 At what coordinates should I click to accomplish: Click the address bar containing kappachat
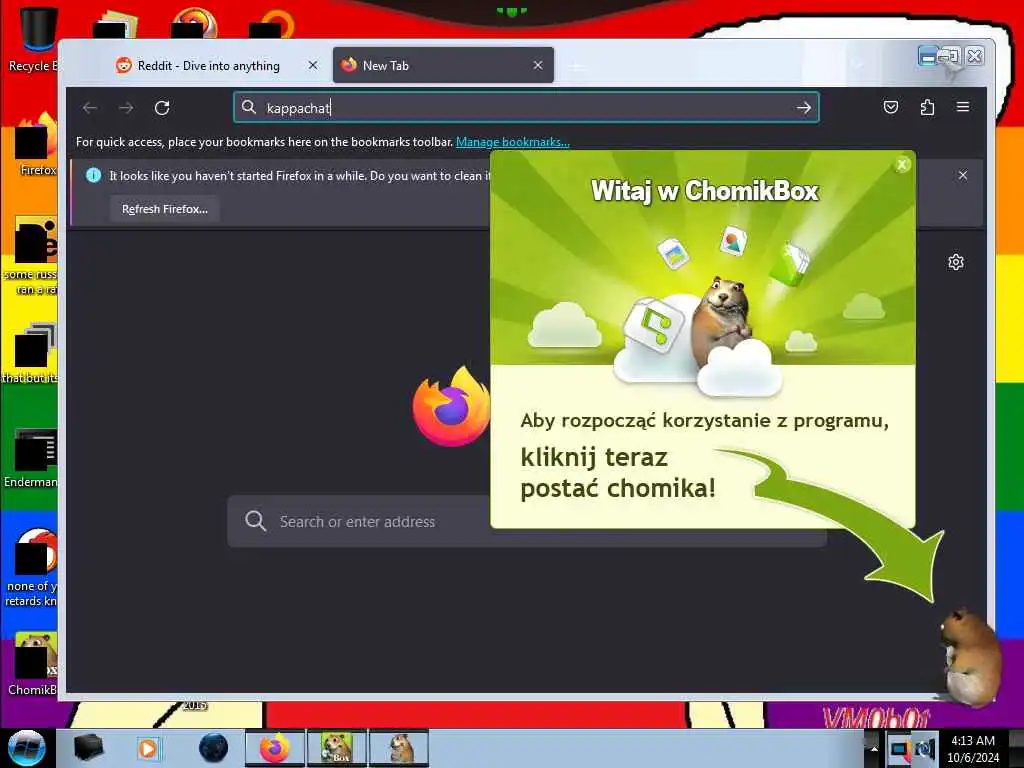click(526, 108)
